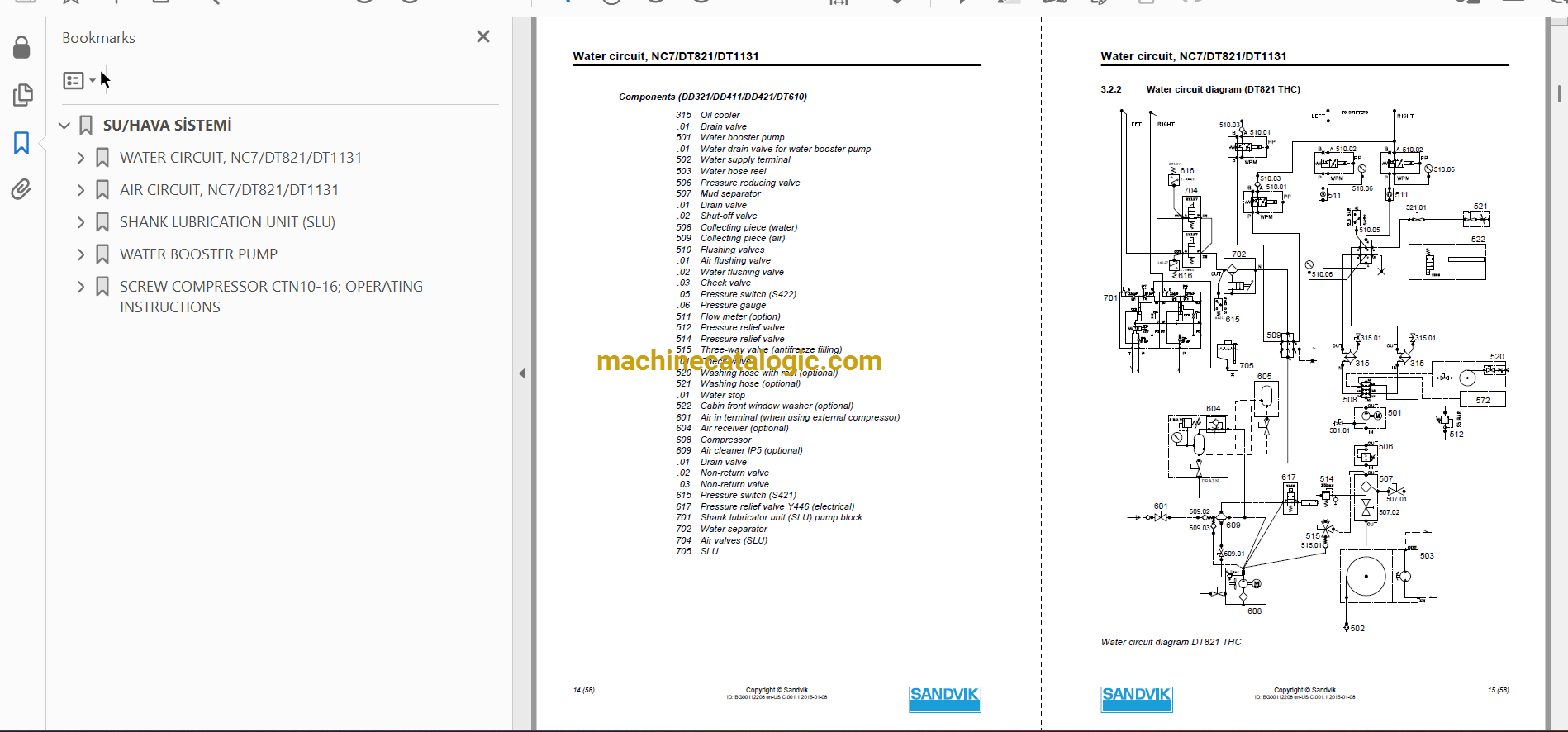This screenshot has height=732, width=1568.
Task: Open the bookmark options menu dropdown
Action: point(79,80)
